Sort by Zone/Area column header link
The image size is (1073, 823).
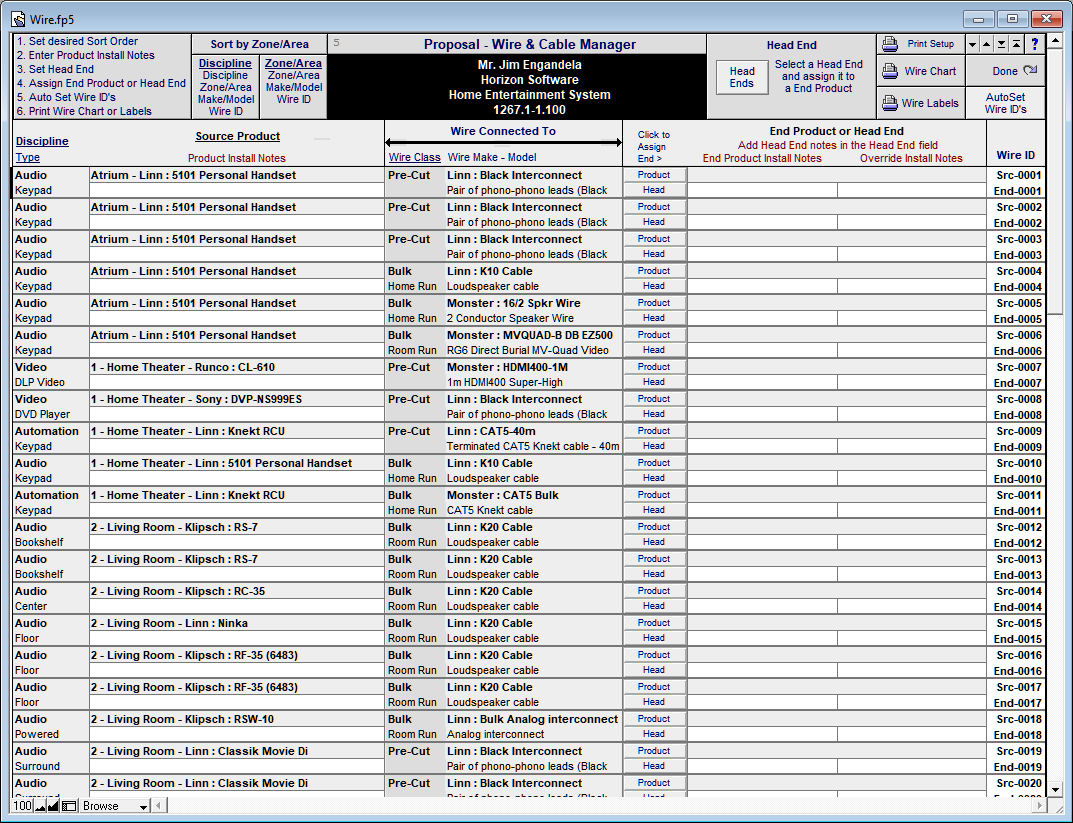click(294, 63)
